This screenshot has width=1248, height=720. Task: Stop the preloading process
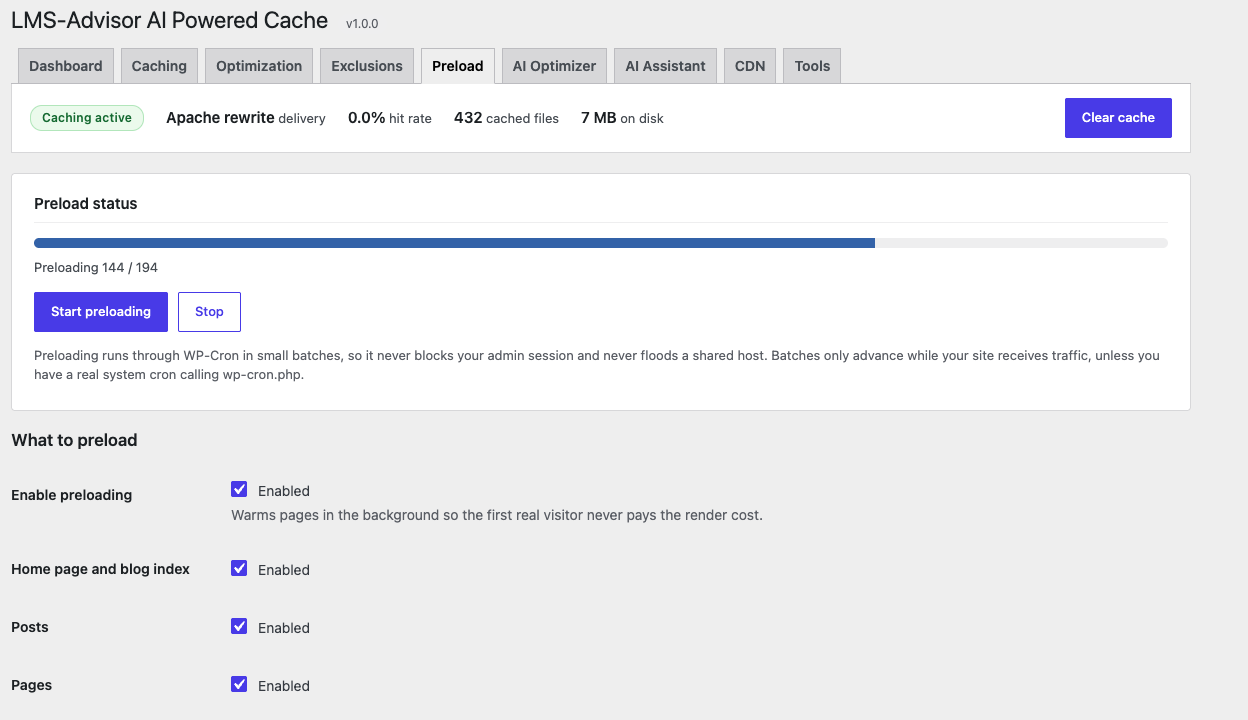tap(209, 312)
